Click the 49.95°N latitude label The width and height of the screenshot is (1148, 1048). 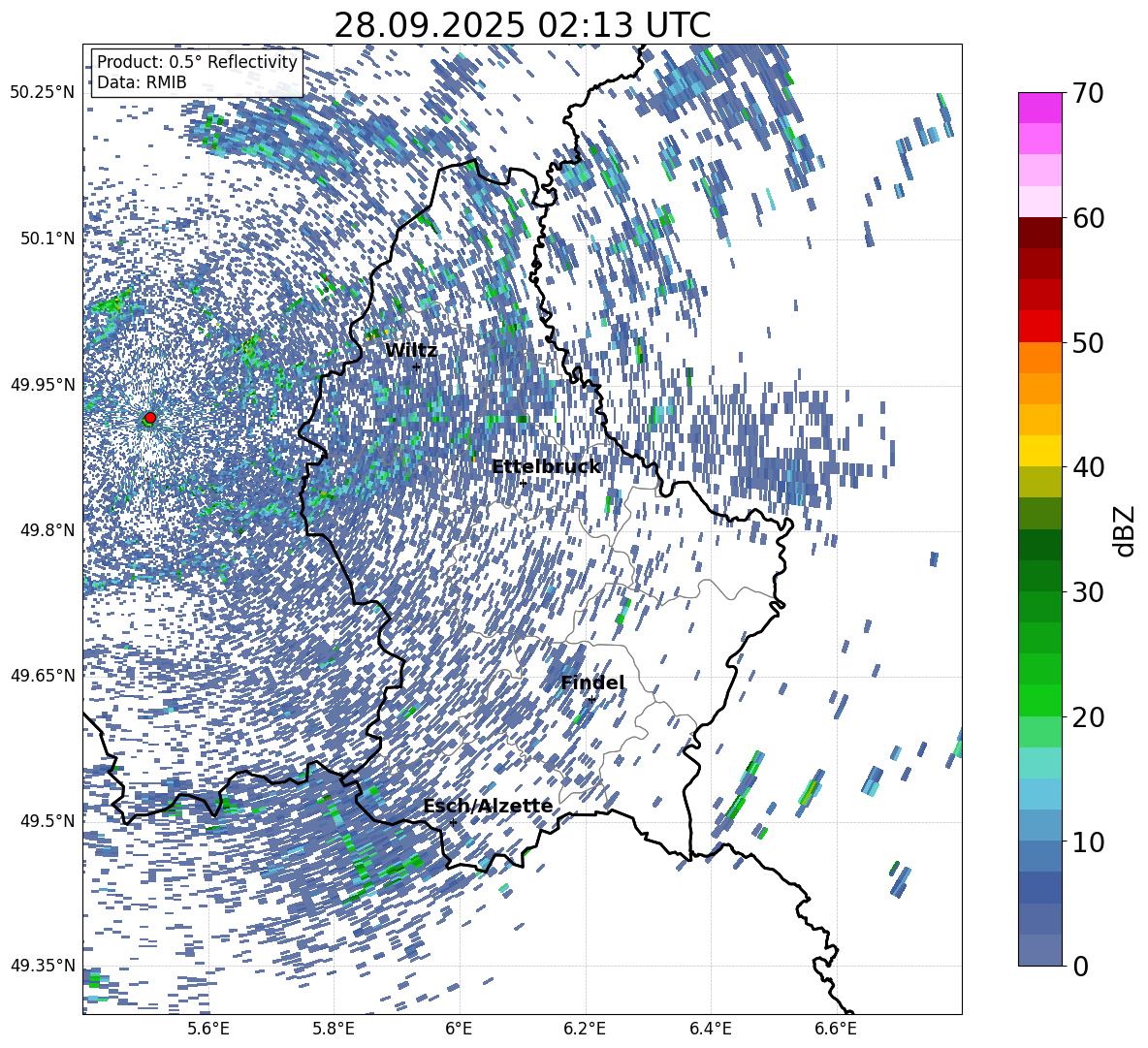tap(43, 384)
